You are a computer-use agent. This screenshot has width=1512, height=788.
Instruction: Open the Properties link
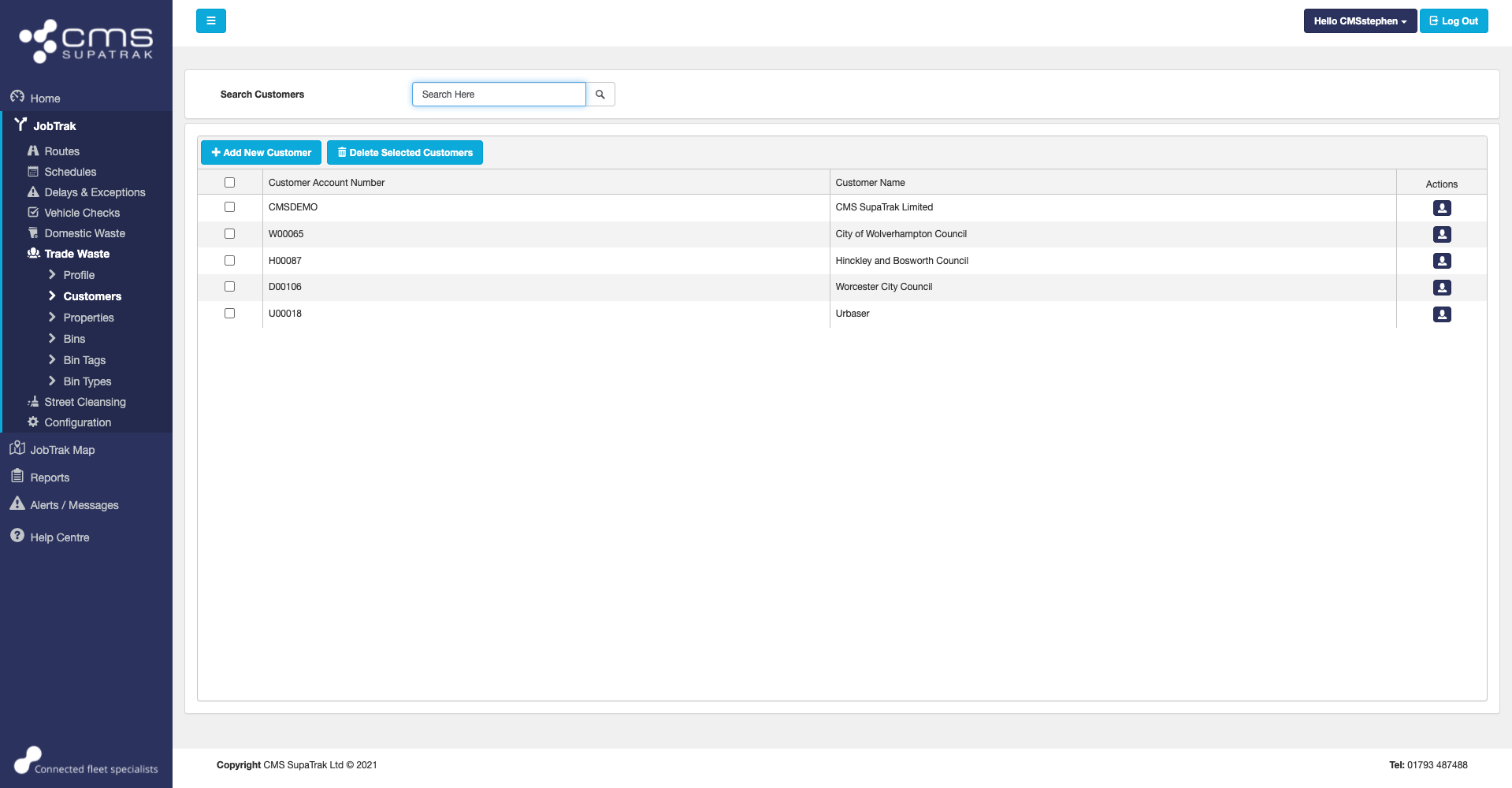88,318
